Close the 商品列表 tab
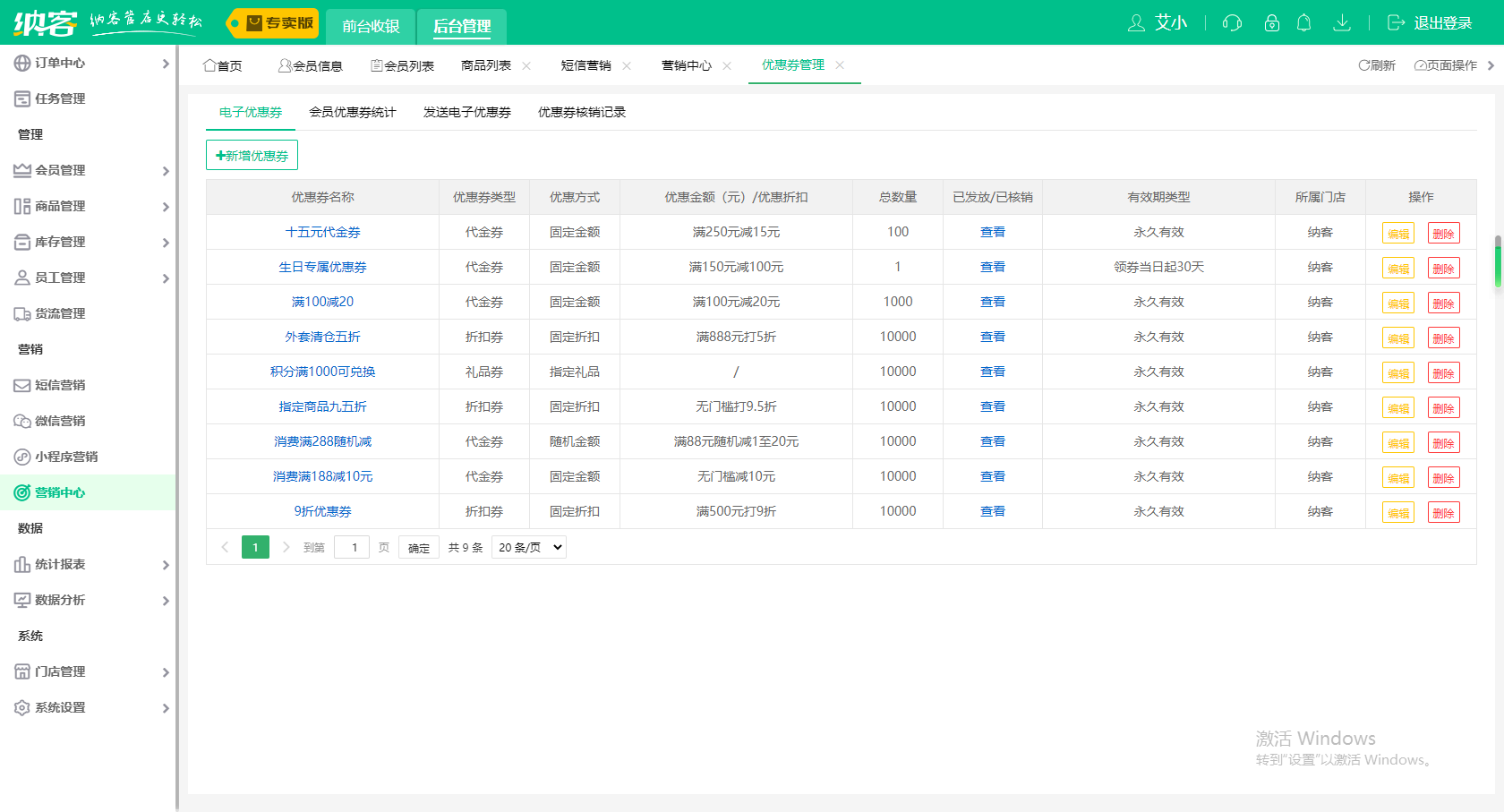 [526, 65]
